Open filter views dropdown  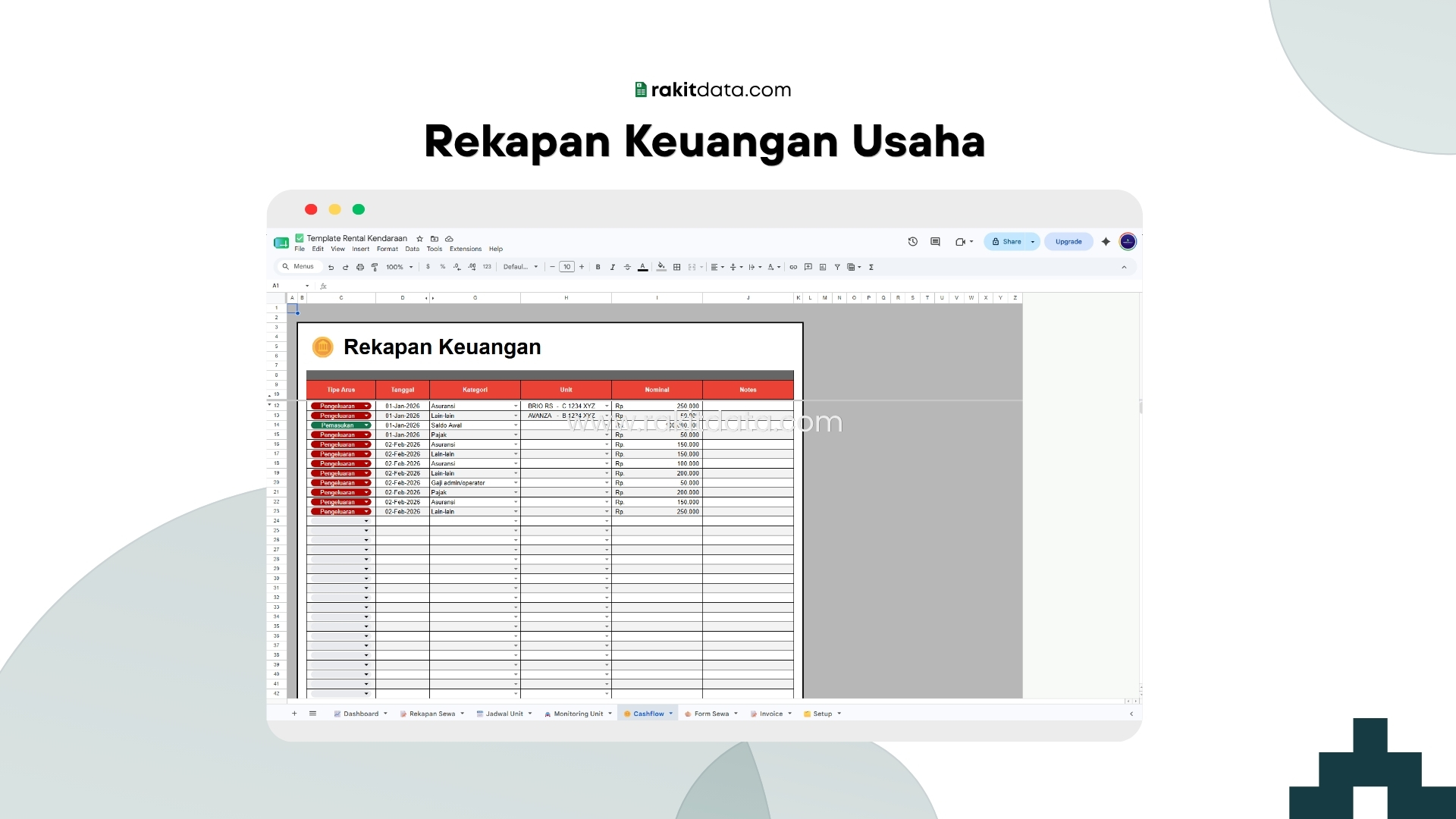[x=854, y=267]
